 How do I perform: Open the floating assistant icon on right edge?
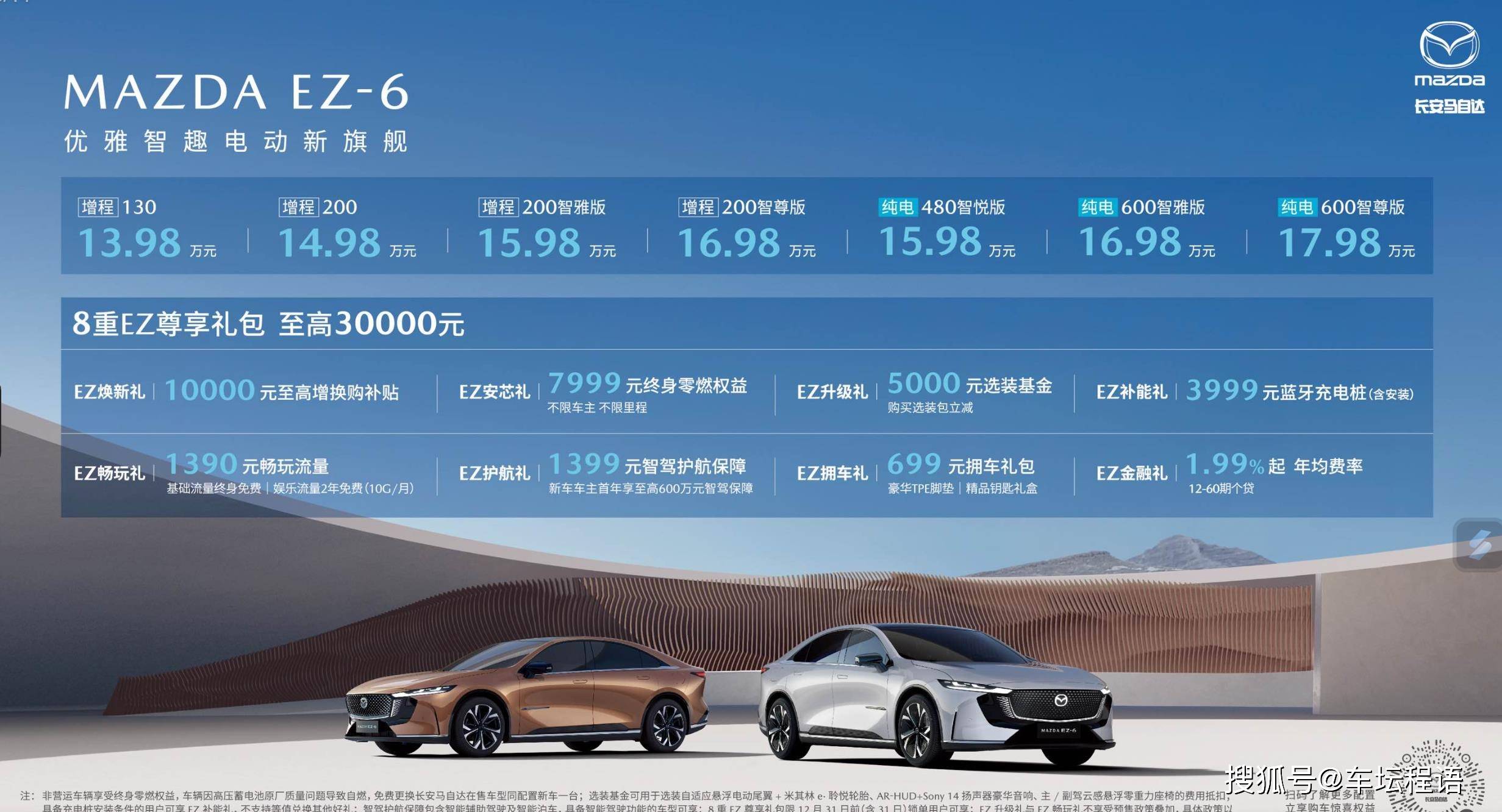coord(1479,544)
